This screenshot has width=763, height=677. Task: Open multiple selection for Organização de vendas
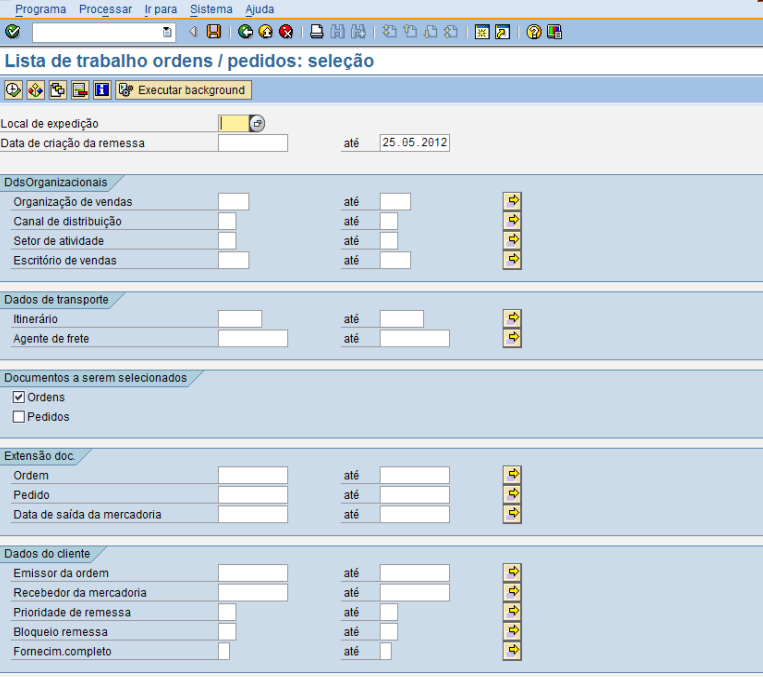pyautogui.click(x=513, y=201)
